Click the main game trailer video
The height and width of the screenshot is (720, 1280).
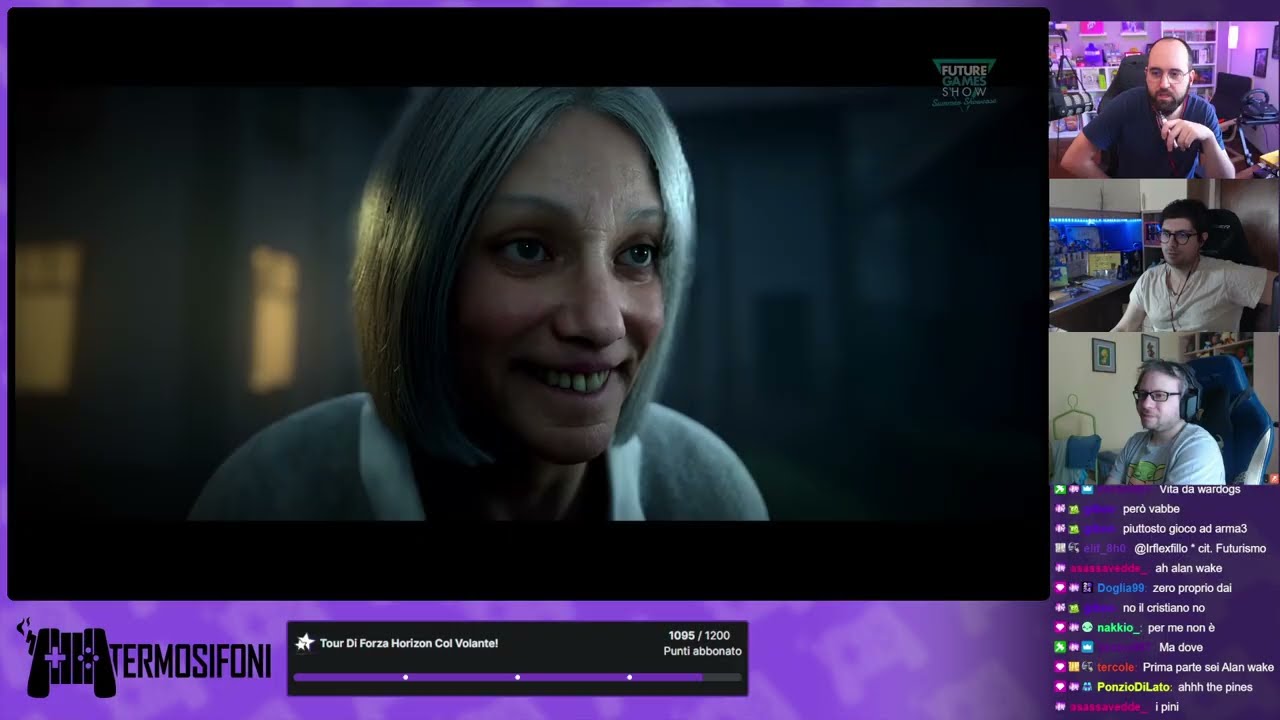pos(528,303)
